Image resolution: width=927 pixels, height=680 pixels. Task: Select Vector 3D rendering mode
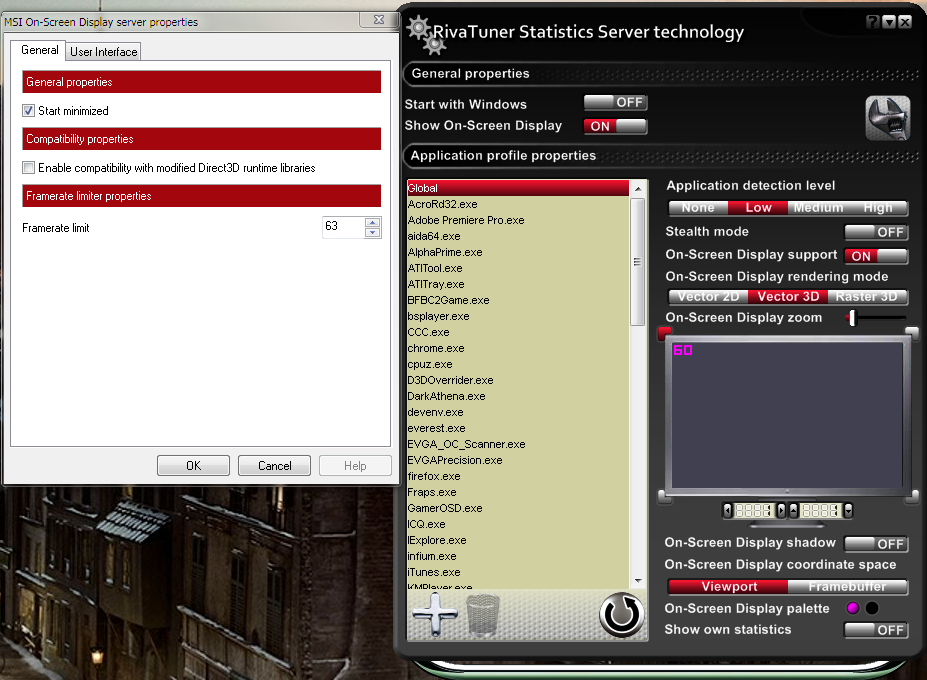pyautogui.click(x=788, y=296)
